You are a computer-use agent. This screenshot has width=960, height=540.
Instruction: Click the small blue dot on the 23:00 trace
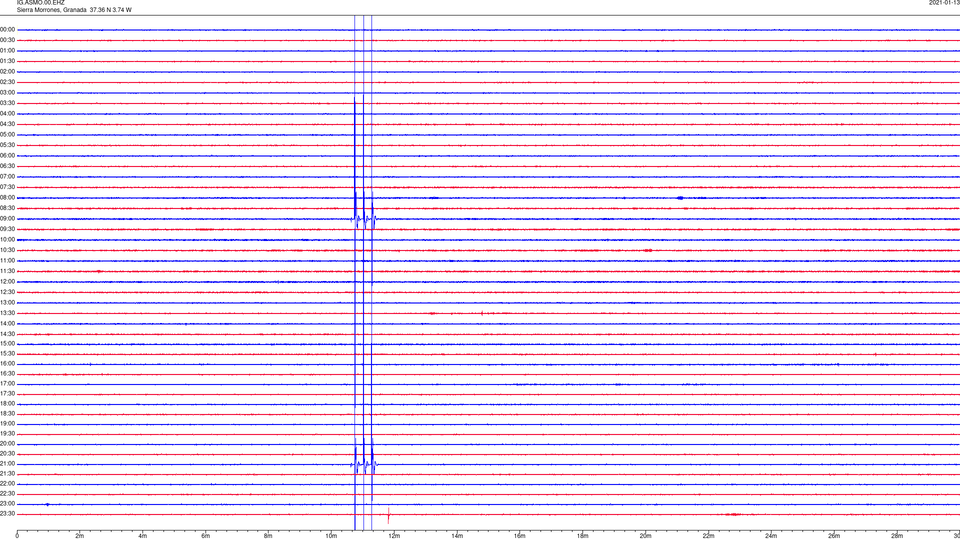click(48, 504)
